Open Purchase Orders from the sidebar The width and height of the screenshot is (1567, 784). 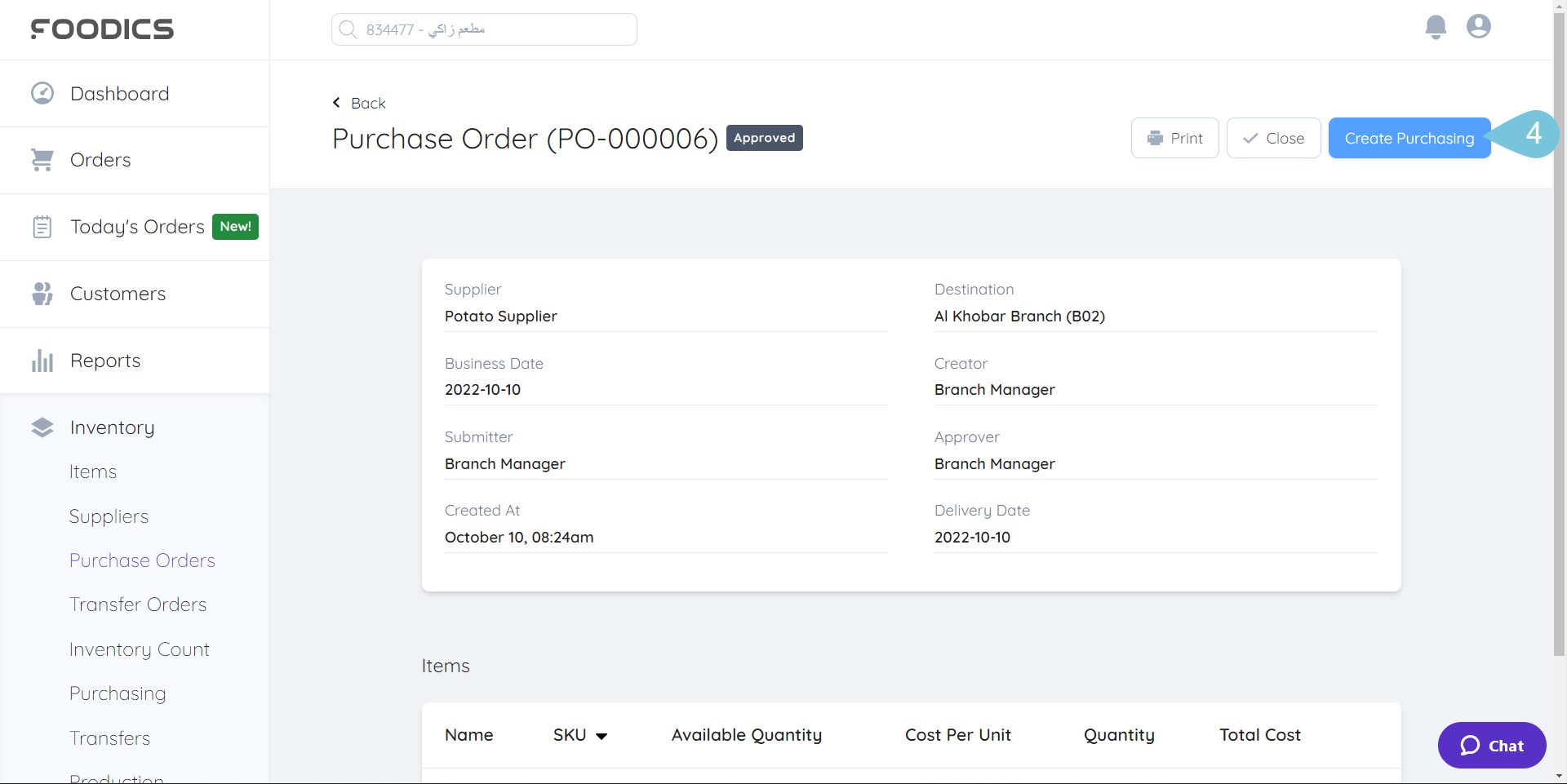[142, 560]
